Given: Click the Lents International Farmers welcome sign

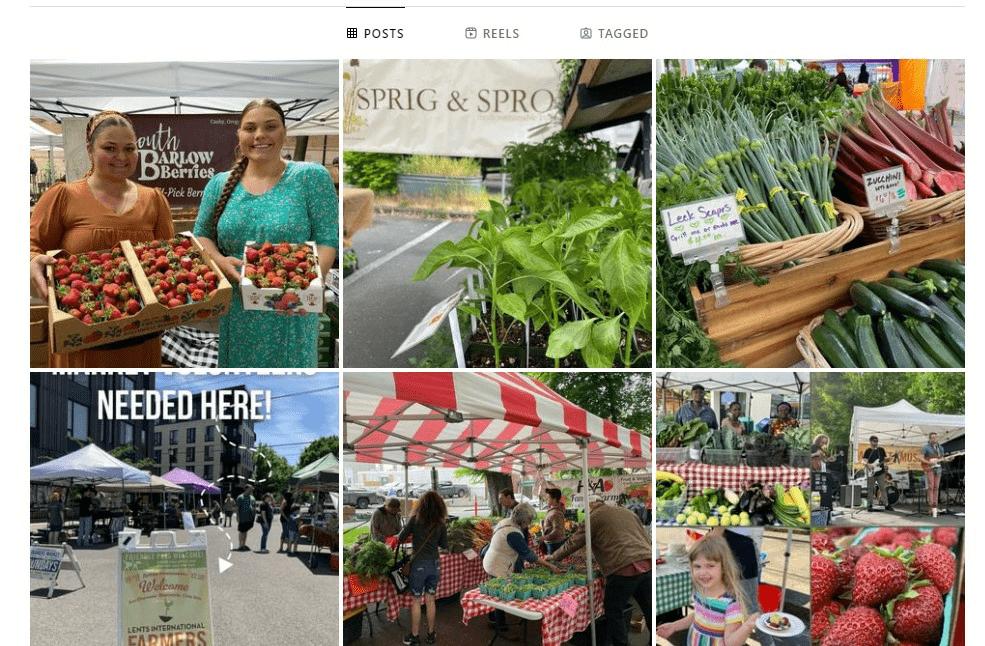Looking at the screenshot, I should coord(165,590).
